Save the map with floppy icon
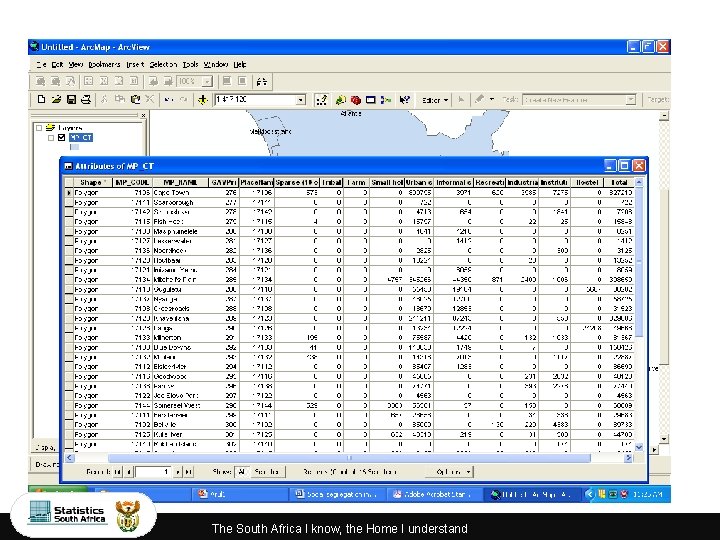This screenshot has height=540, width=720. 71,99
